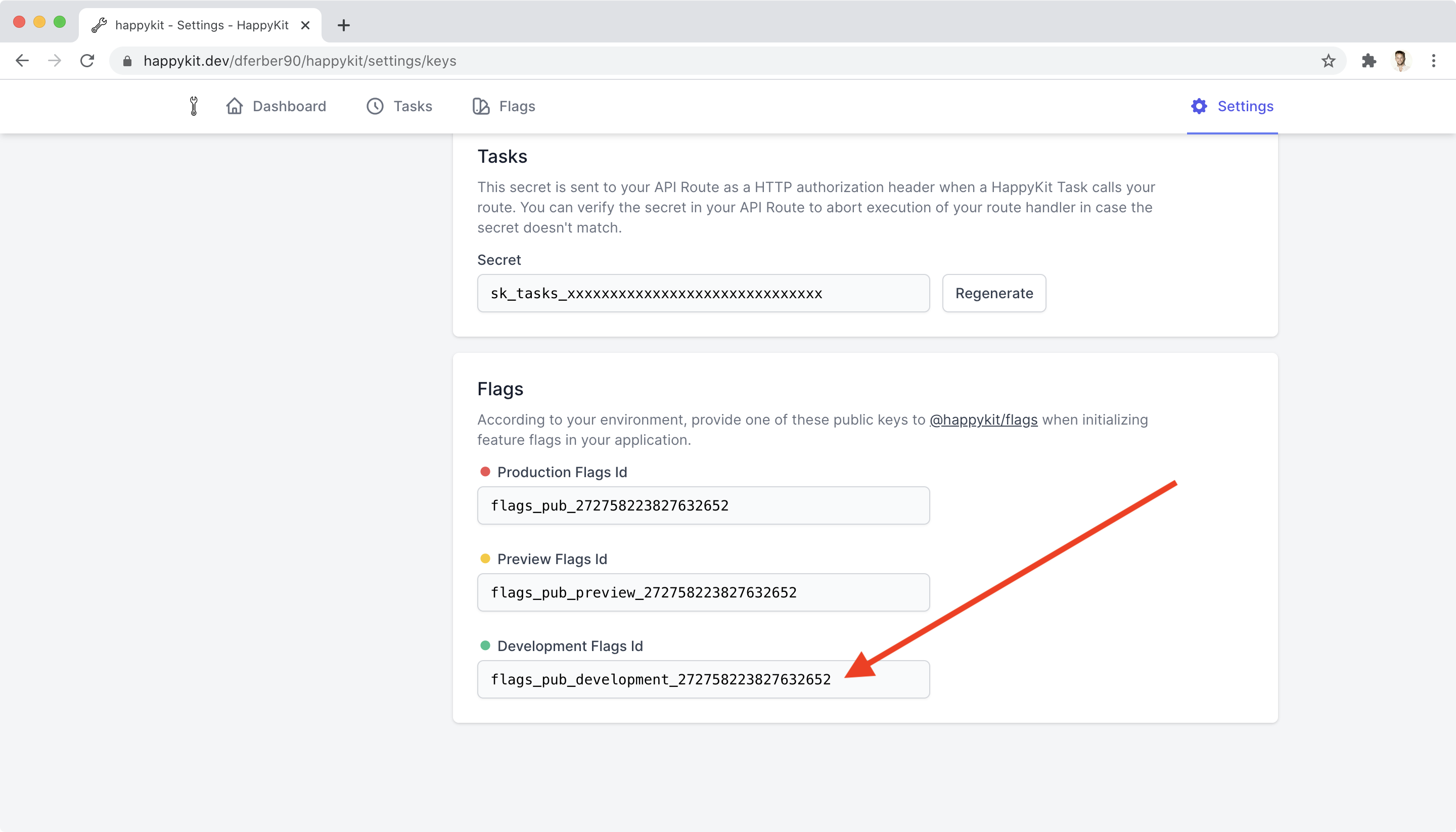Open the @happykit/flags link
1456x832 pixels.
[983, 420]
